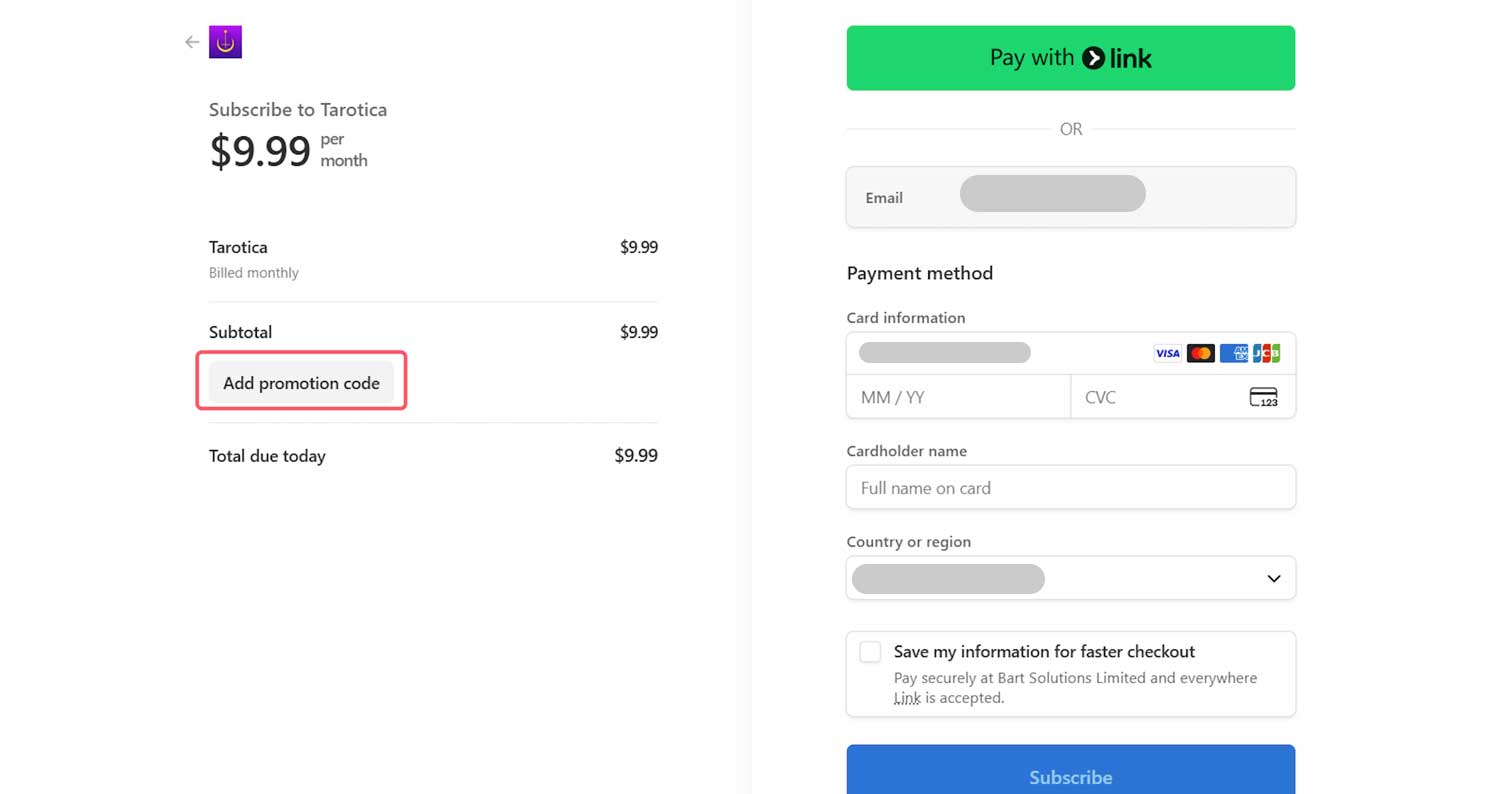Click the MM / YY expiry field
This screenshot has width=1485, height=794.
click(x=957, y=397)
